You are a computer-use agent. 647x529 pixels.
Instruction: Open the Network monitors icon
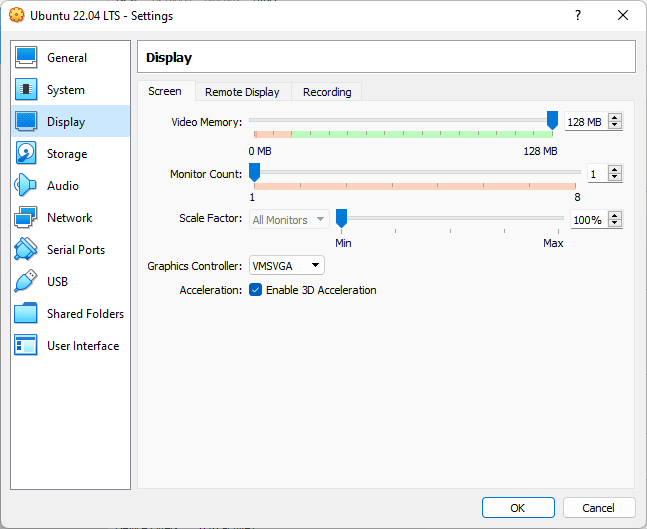tap(26, 217)
